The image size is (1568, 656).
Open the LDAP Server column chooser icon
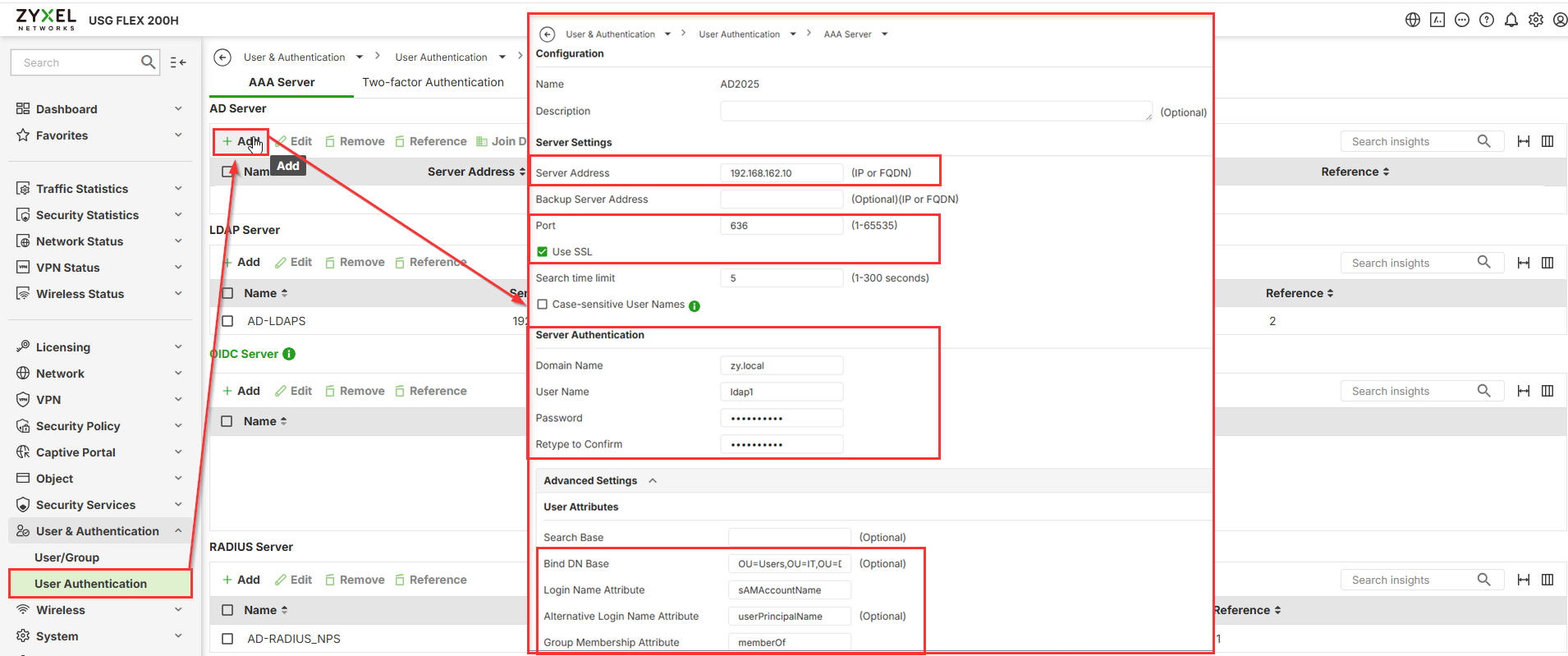click(1547, 263)
